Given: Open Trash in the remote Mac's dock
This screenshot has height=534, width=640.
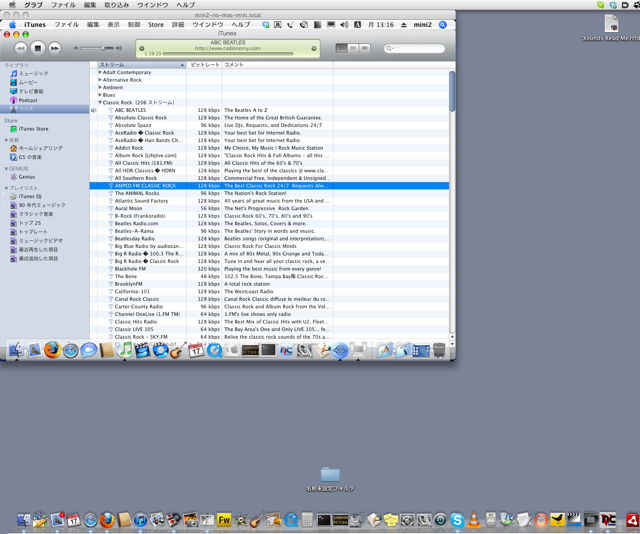Looking at the screenshot, I should pos(439,350).
